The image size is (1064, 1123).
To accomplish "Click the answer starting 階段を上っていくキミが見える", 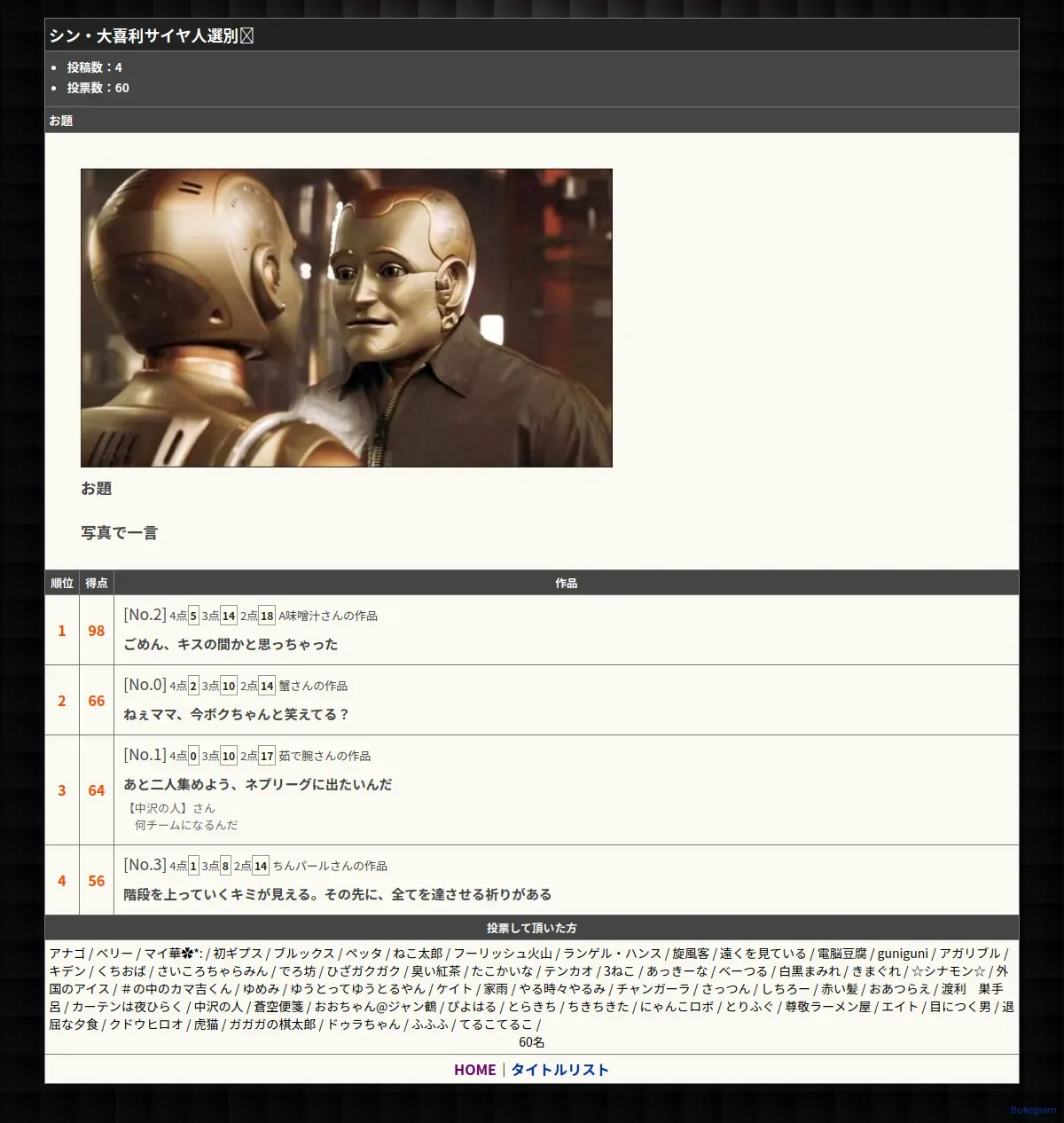I will (338, 895).
